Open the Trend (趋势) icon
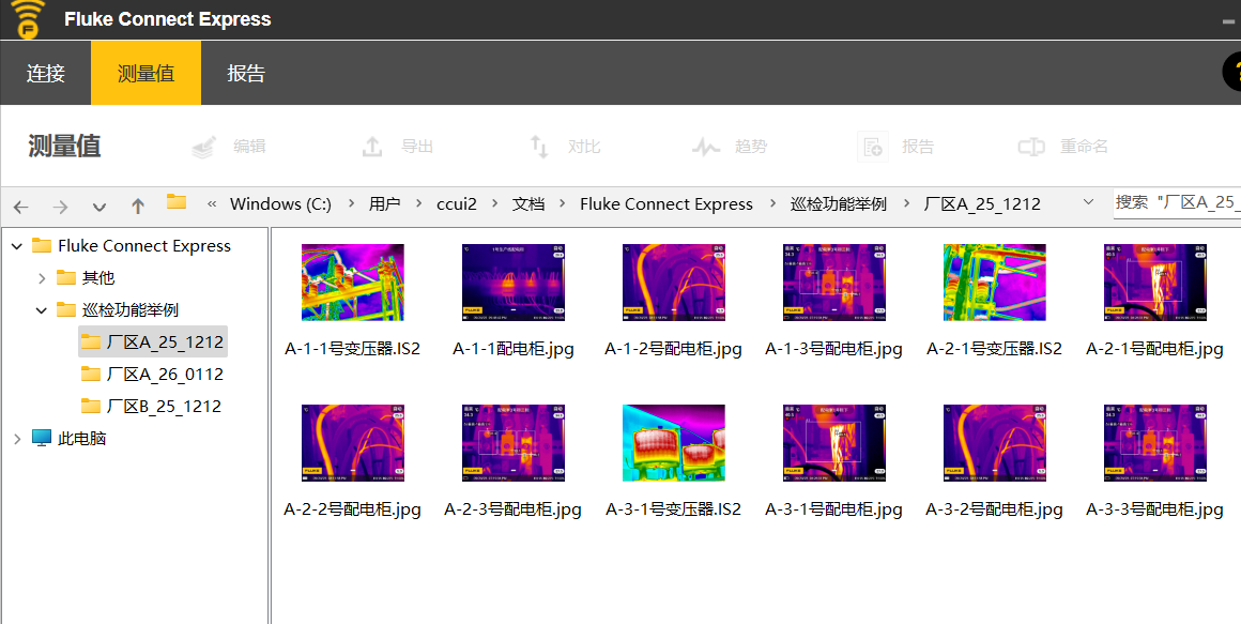Screen dimensions: 1241x624 tap(706, 147)
